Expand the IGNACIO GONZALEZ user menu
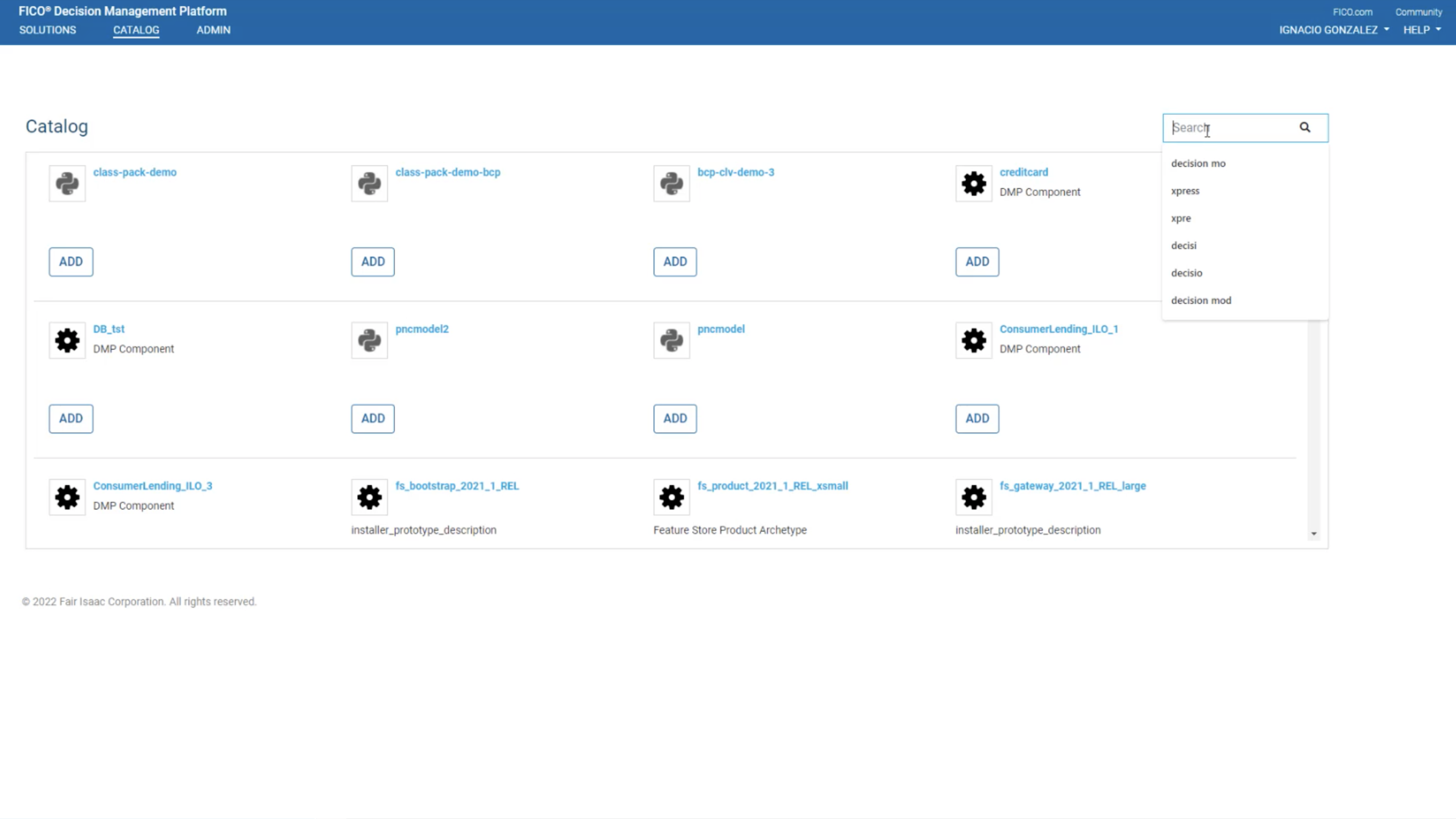 point(1334,30)
